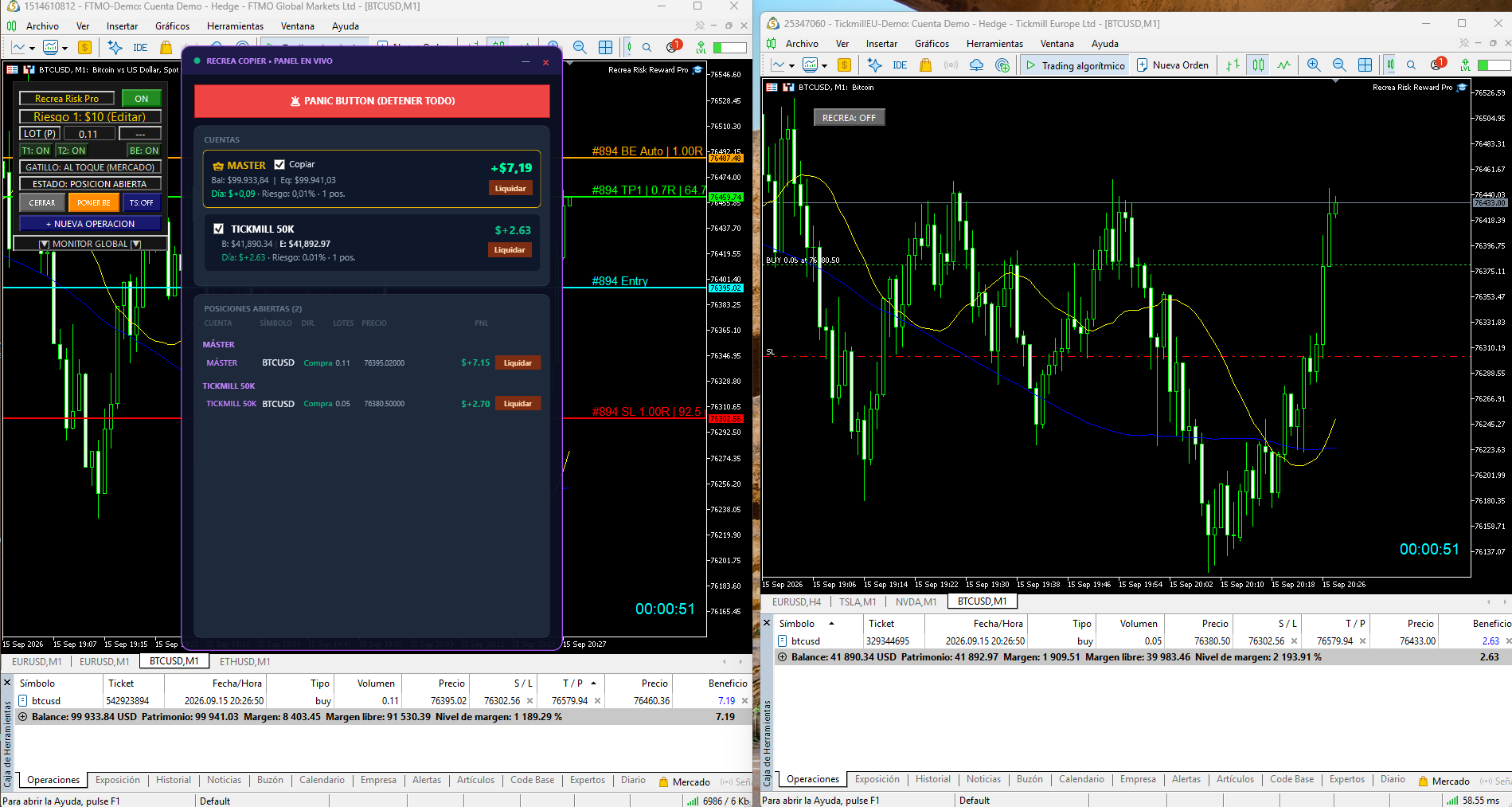The width and height of the screenshot is (1512, 807).
Task: Open the indicators dropdown arrow in FTMO toolbar
Action: click(x=64, y=49)
